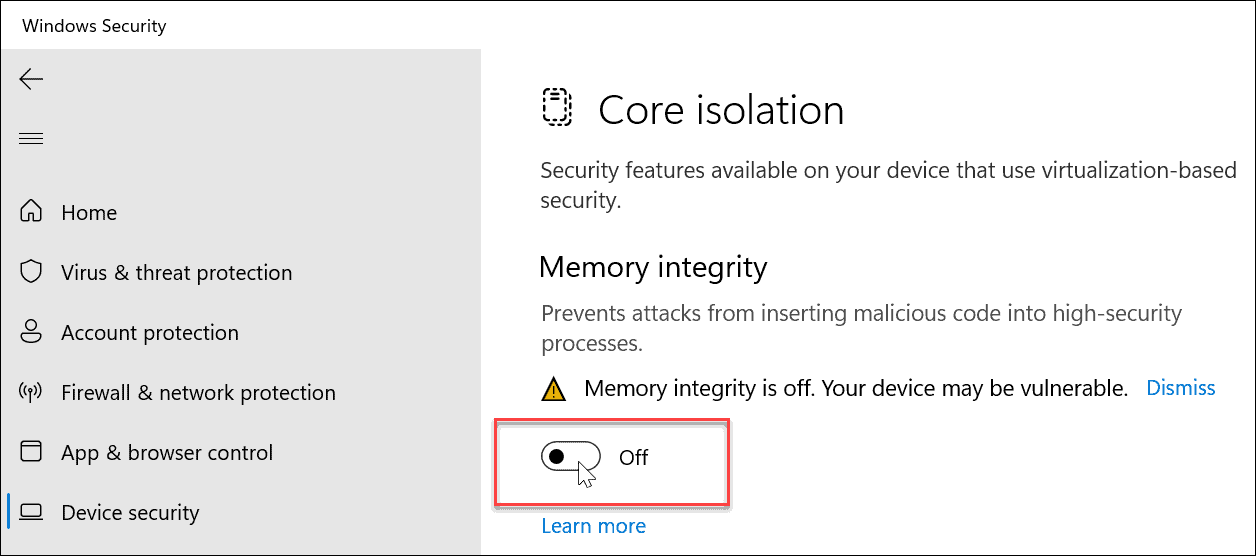This screenshot has width=1256, height=556.
Task: Click the Core isolation chip icon
Action: tap(556, 108)
